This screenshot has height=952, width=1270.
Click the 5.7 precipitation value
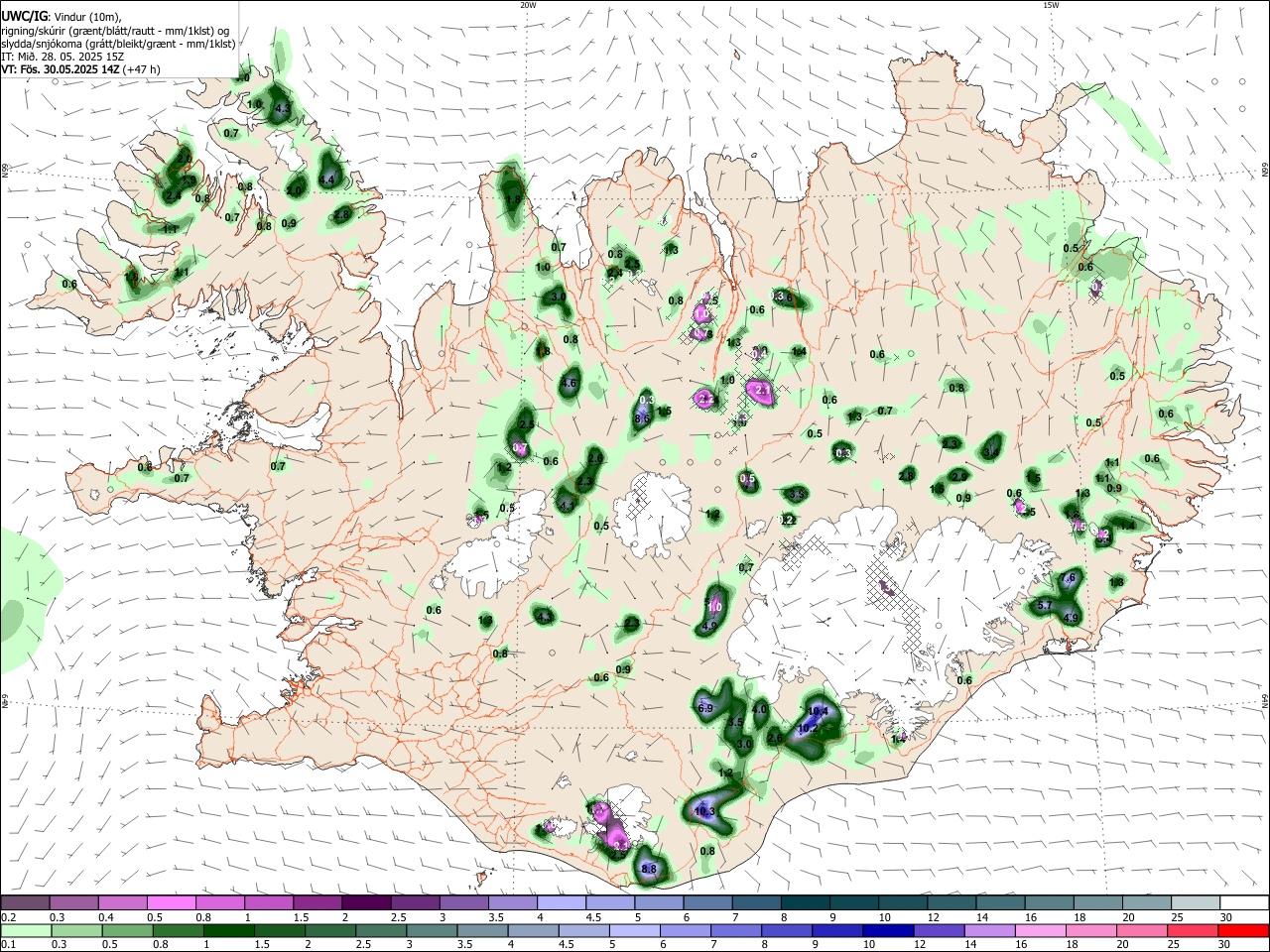[x=1045, y=605]
